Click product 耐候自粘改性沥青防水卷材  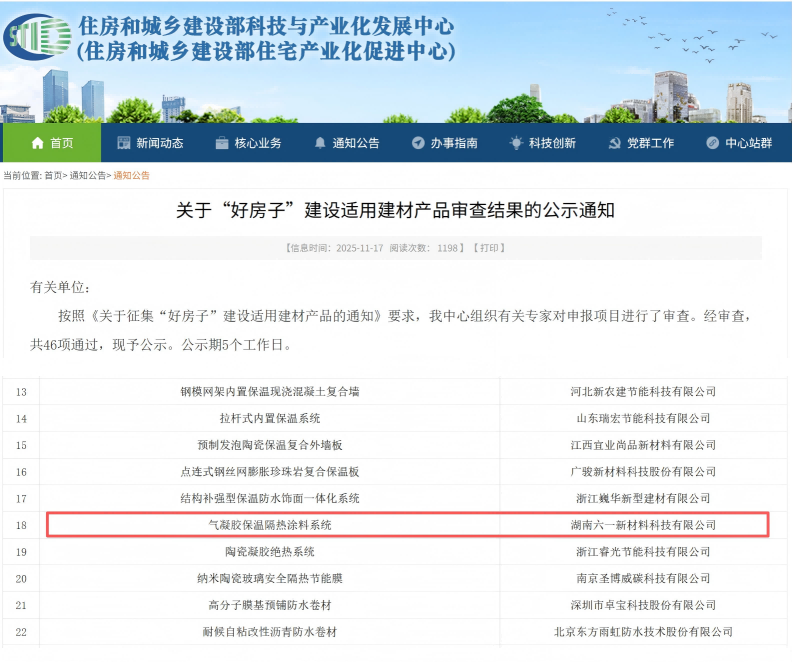pos(270,632)
